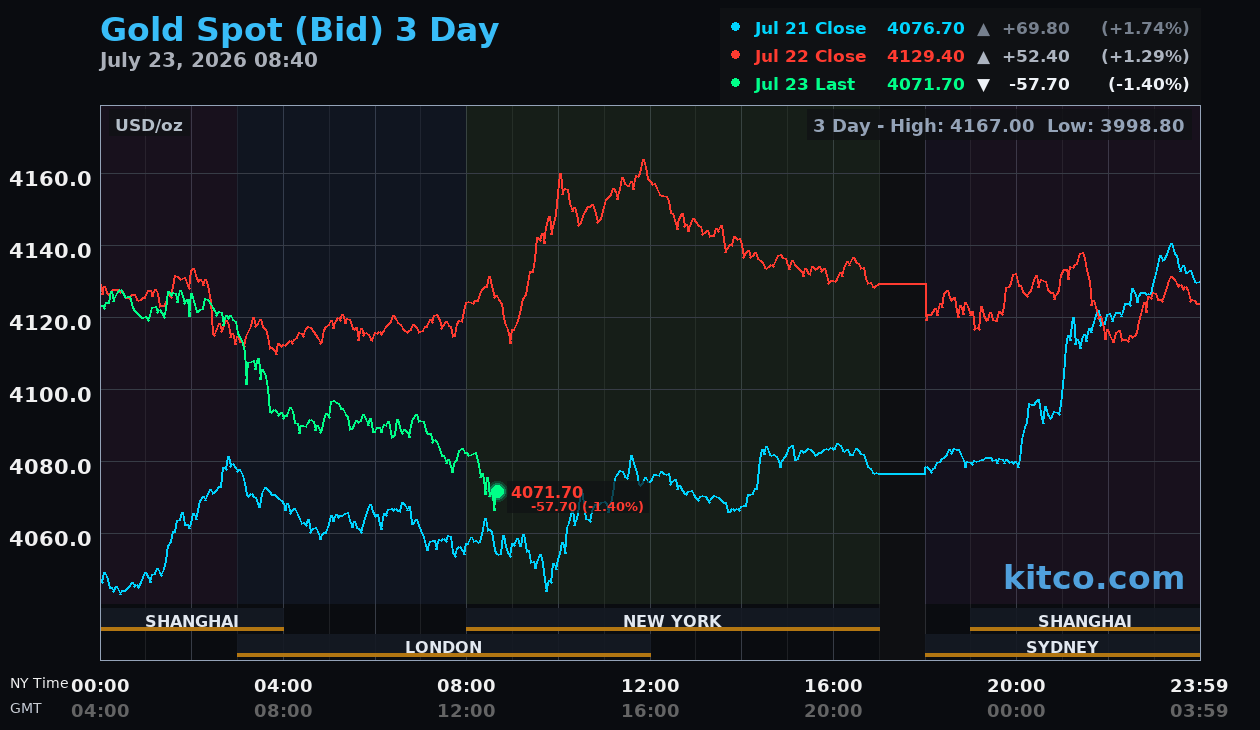Click the 4076.70 close value
Viewport: 1260px width, 730px height.
pos(925,28)
